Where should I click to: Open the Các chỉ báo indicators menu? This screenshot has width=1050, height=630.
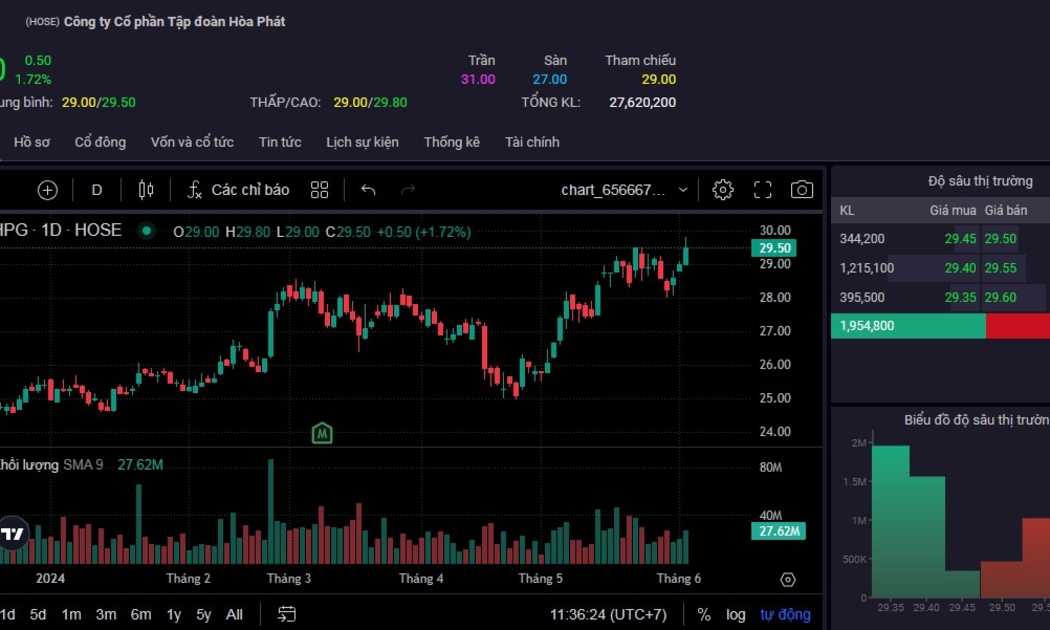tap(238, 190)
